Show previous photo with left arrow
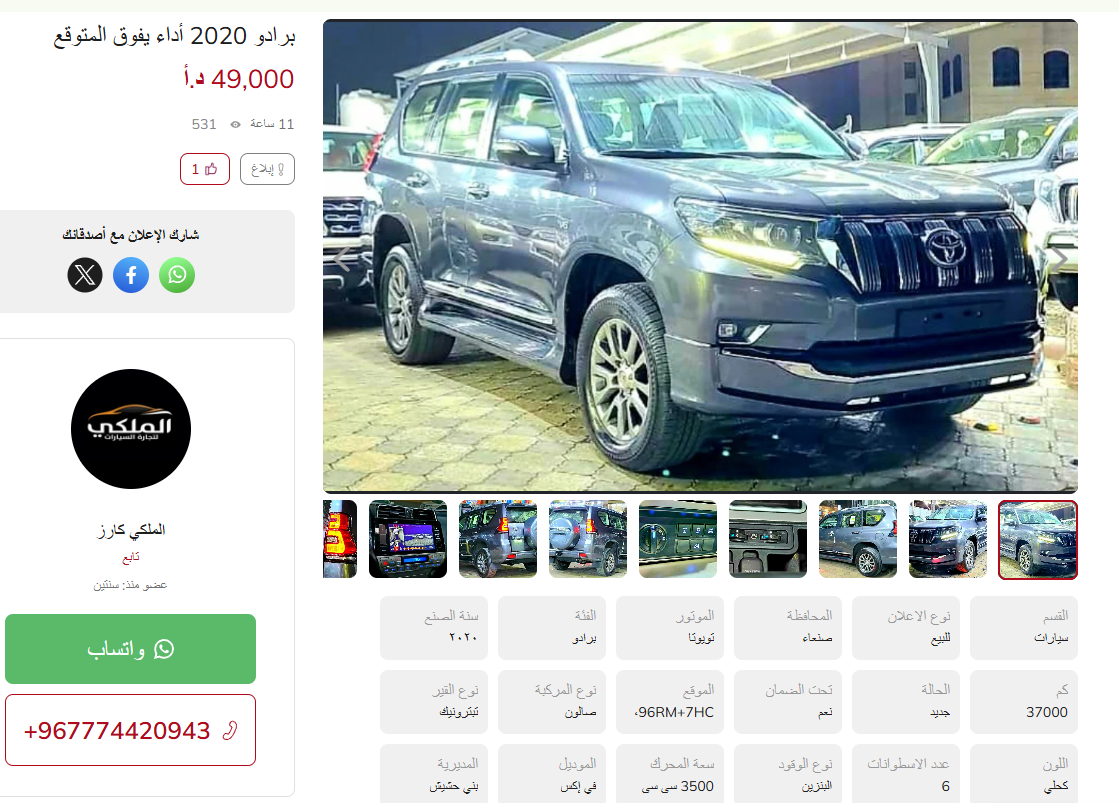Viewport: 1119px width, 803px height. pyautogui.click(x=343, y=259)
